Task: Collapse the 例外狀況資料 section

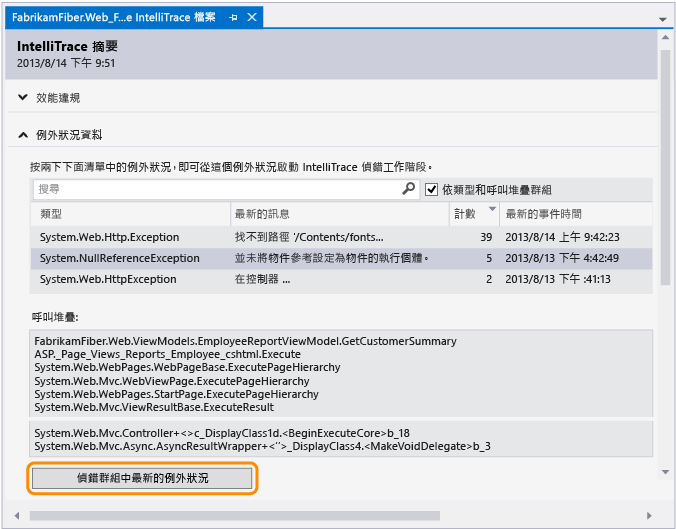Action: [x=23, y=135]
